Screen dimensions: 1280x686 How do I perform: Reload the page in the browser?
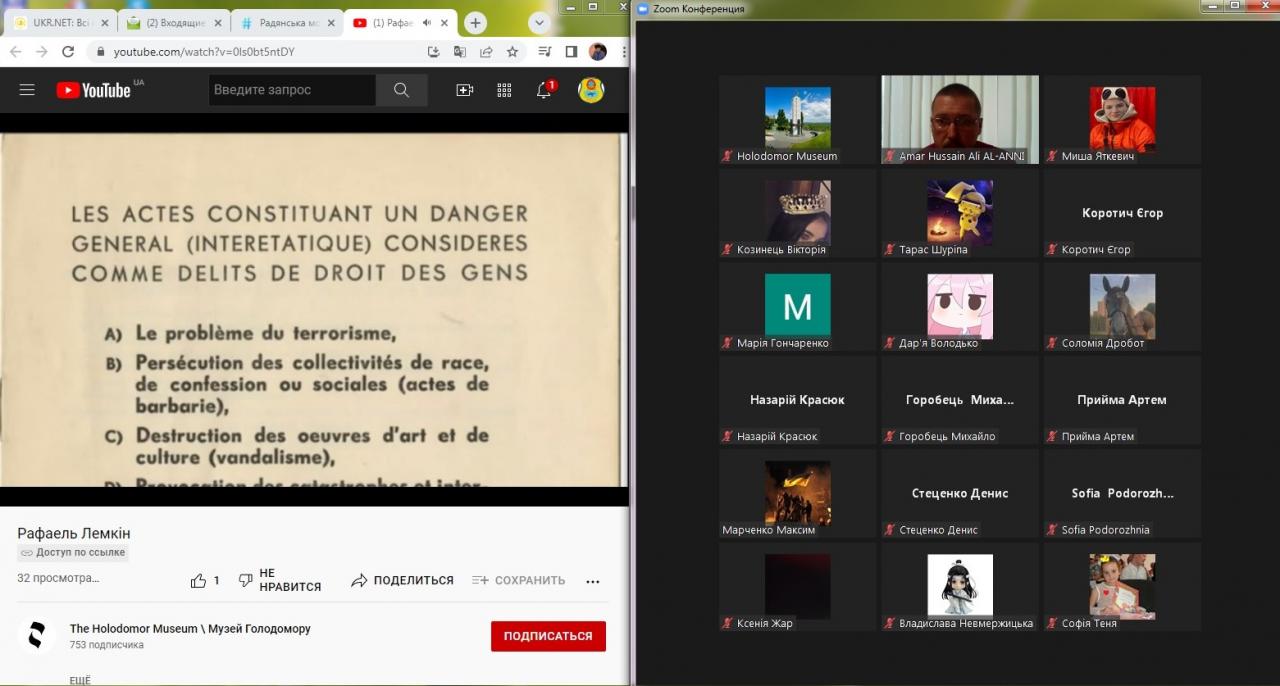(x=68, y=52)
